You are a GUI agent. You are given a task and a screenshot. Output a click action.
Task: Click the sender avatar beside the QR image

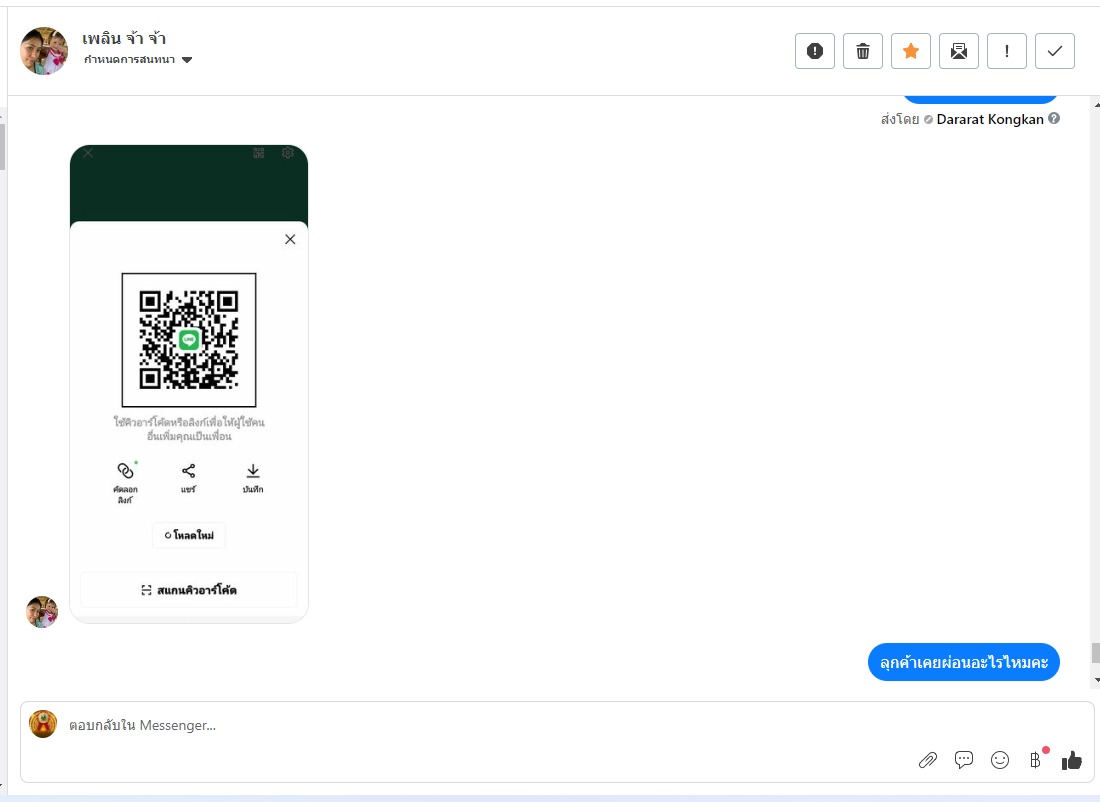[x=42, y=612]
